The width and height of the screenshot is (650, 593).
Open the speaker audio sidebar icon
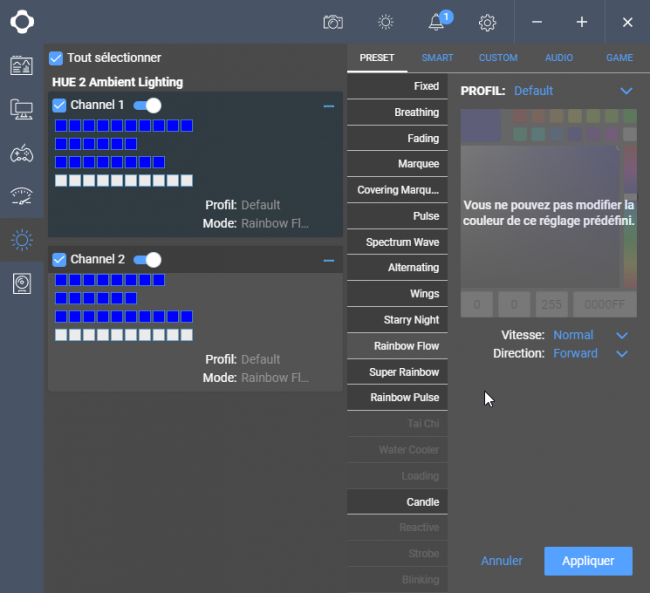22,284
